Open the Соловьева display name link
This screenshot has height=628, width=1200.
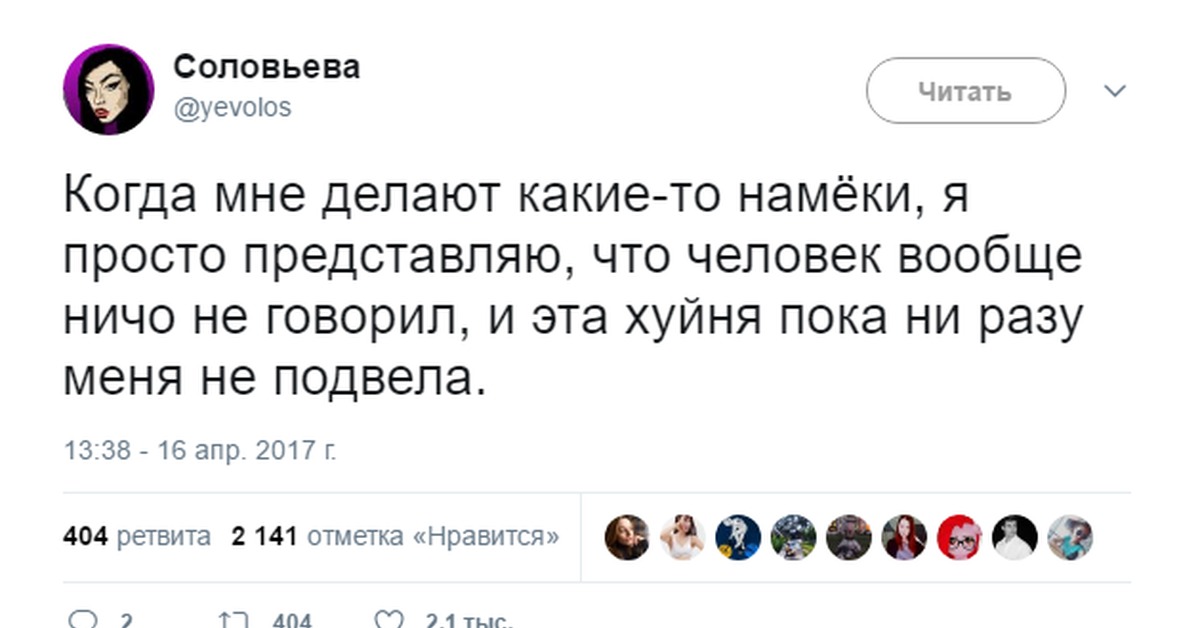pyautogui.click(x=266, y=68)
